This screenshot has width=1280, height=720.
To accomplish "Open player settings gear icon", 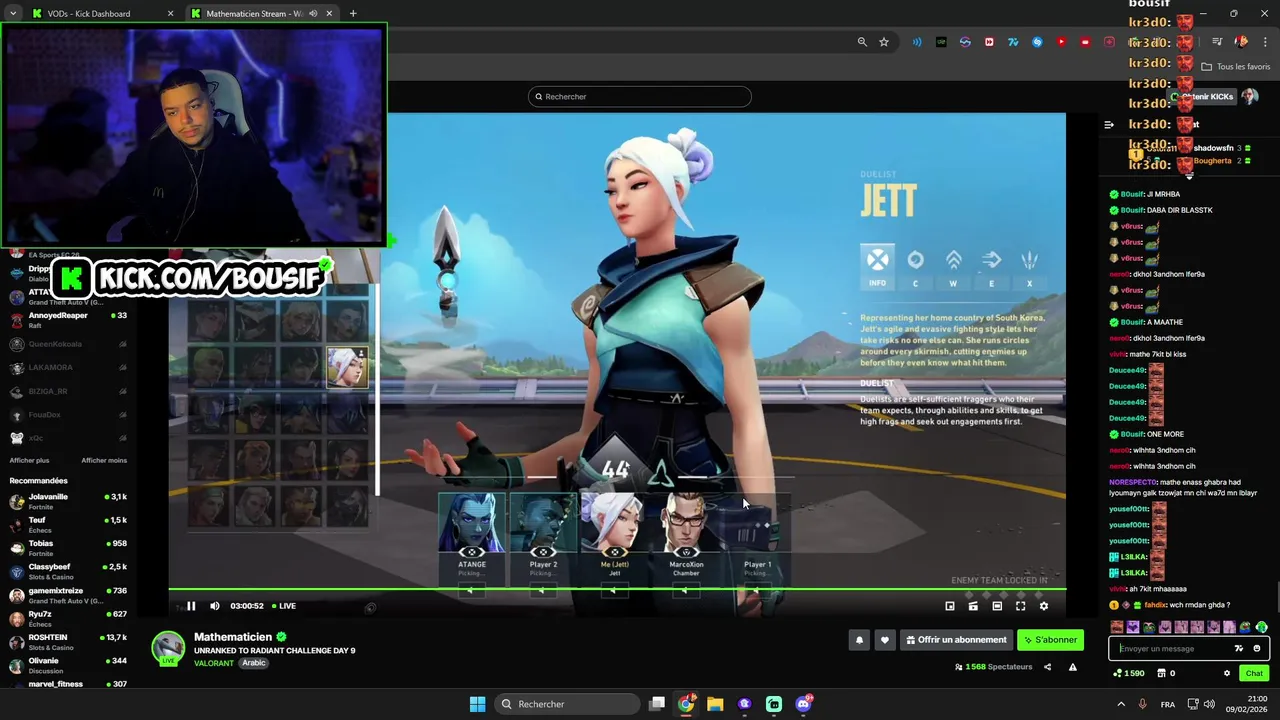I will point(1044,606).
